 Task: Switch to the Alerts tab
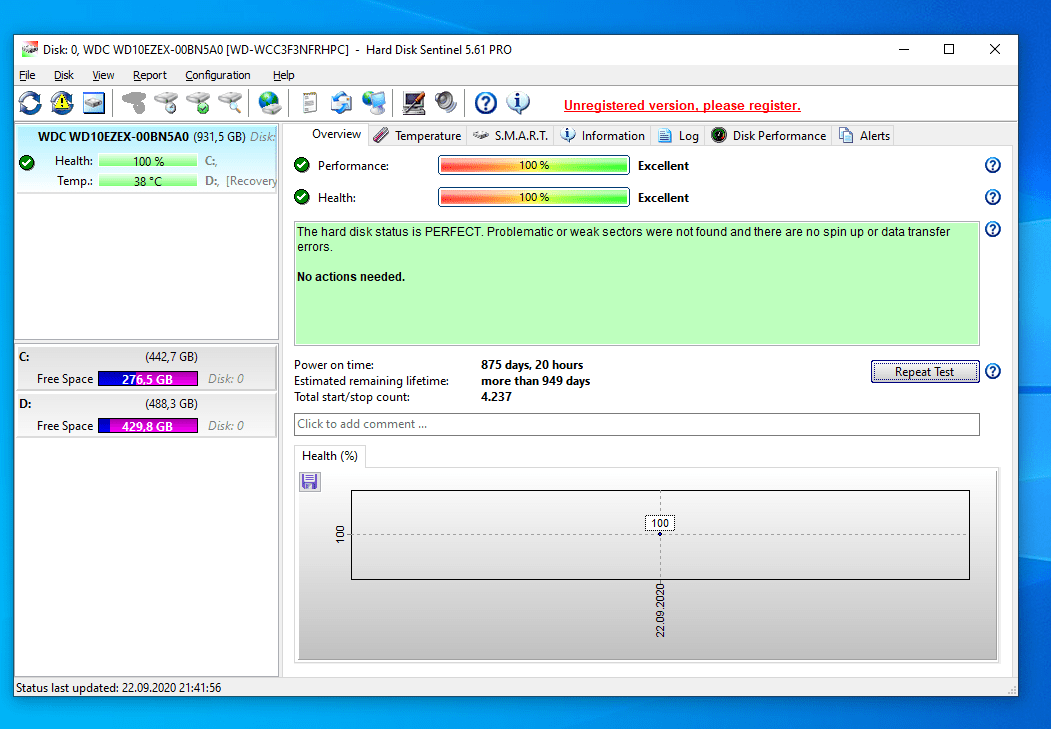pos(864,135)
